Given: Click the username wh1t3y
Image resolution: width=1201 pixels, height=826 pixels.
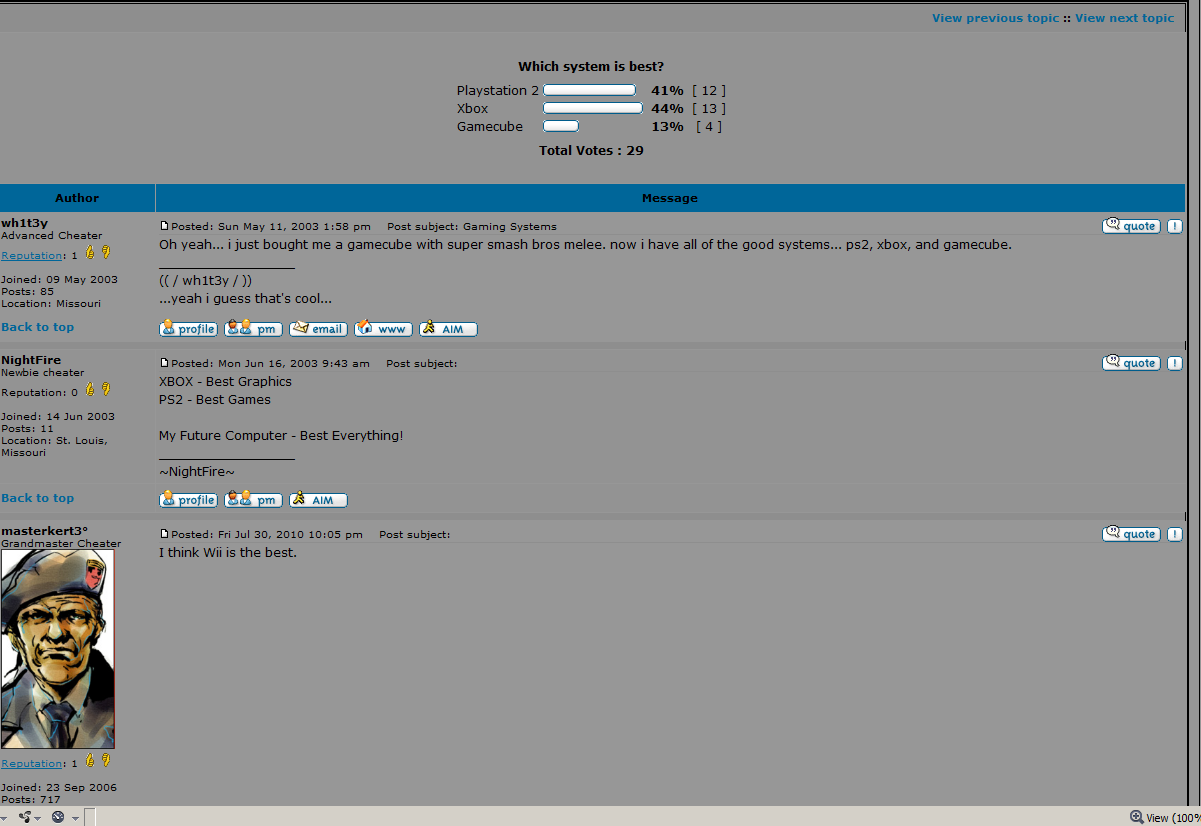Looking at the screenshot, I should click(x=25, y=222).
